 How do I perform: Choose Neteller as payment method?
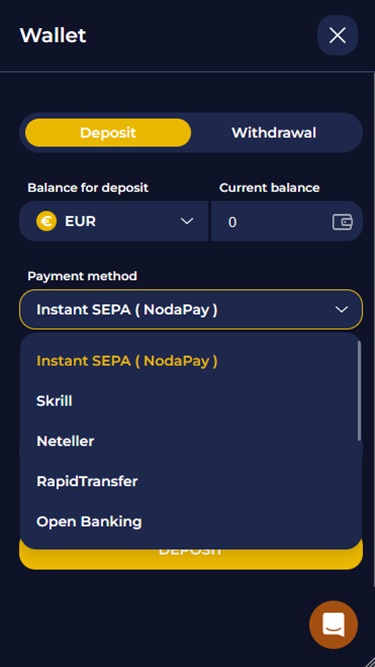click(65, 441)
